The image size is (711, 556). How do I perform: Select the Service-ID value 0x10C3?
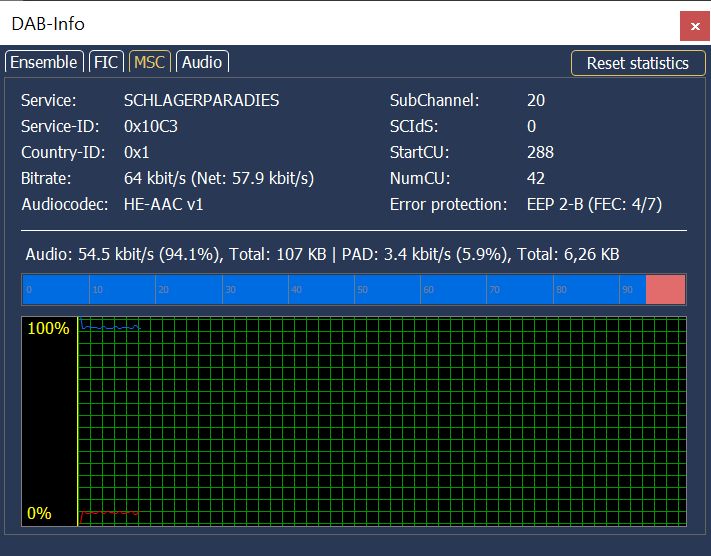pos(151,127)
